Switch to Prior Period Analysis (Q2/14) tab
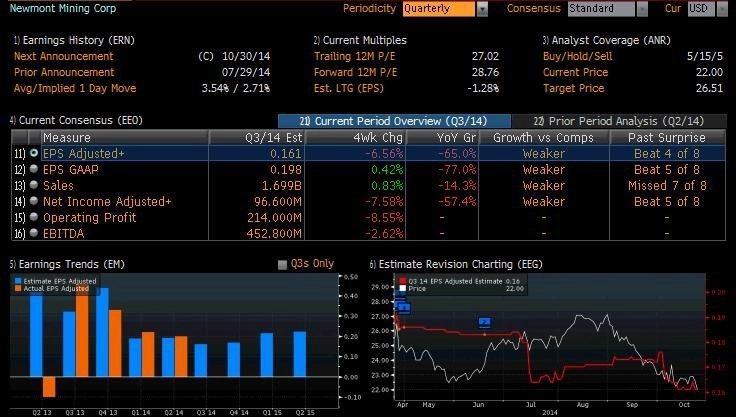 pos(619,121)
